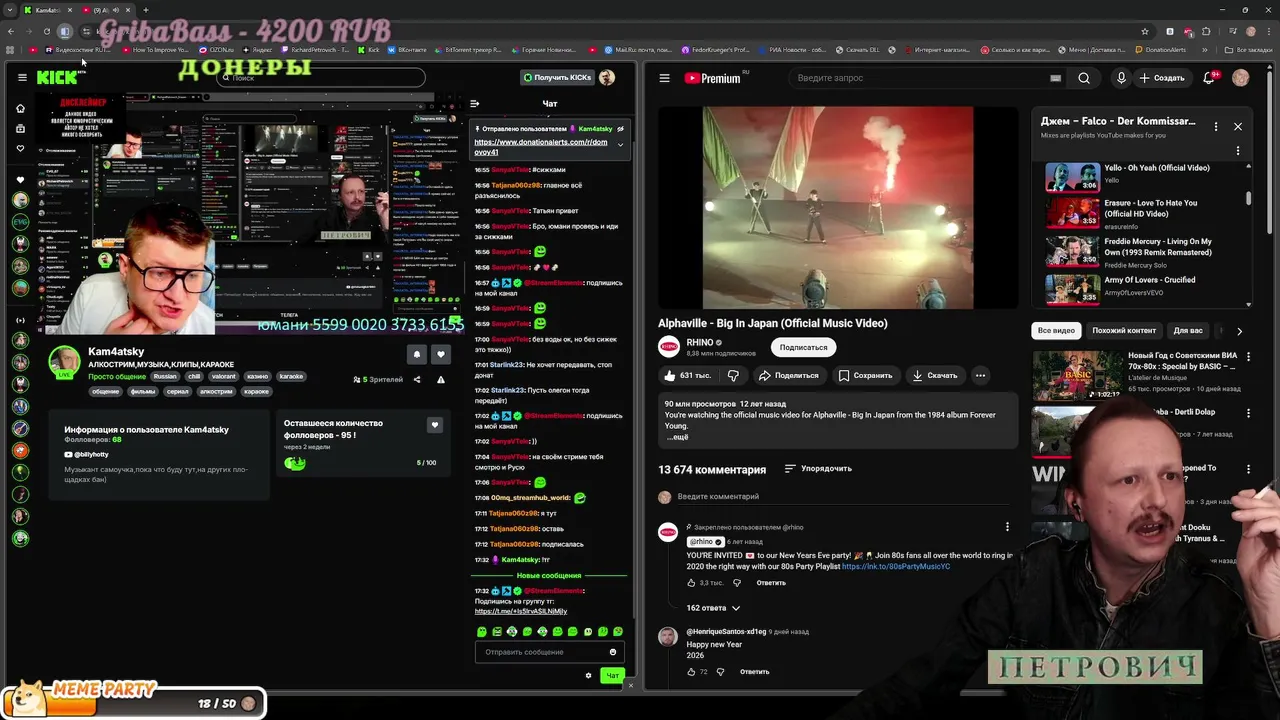Expand 162 ответа replies
Image resolution: width=1280 pixels, height=720 pixels.
pos(713,607)
